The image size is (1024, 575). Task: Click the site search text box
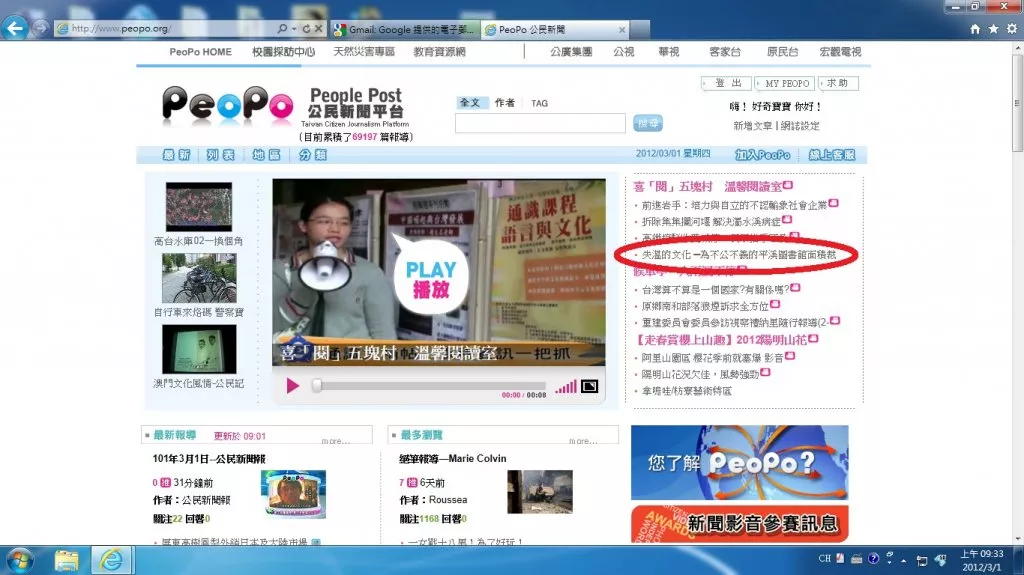pos(540,123)
